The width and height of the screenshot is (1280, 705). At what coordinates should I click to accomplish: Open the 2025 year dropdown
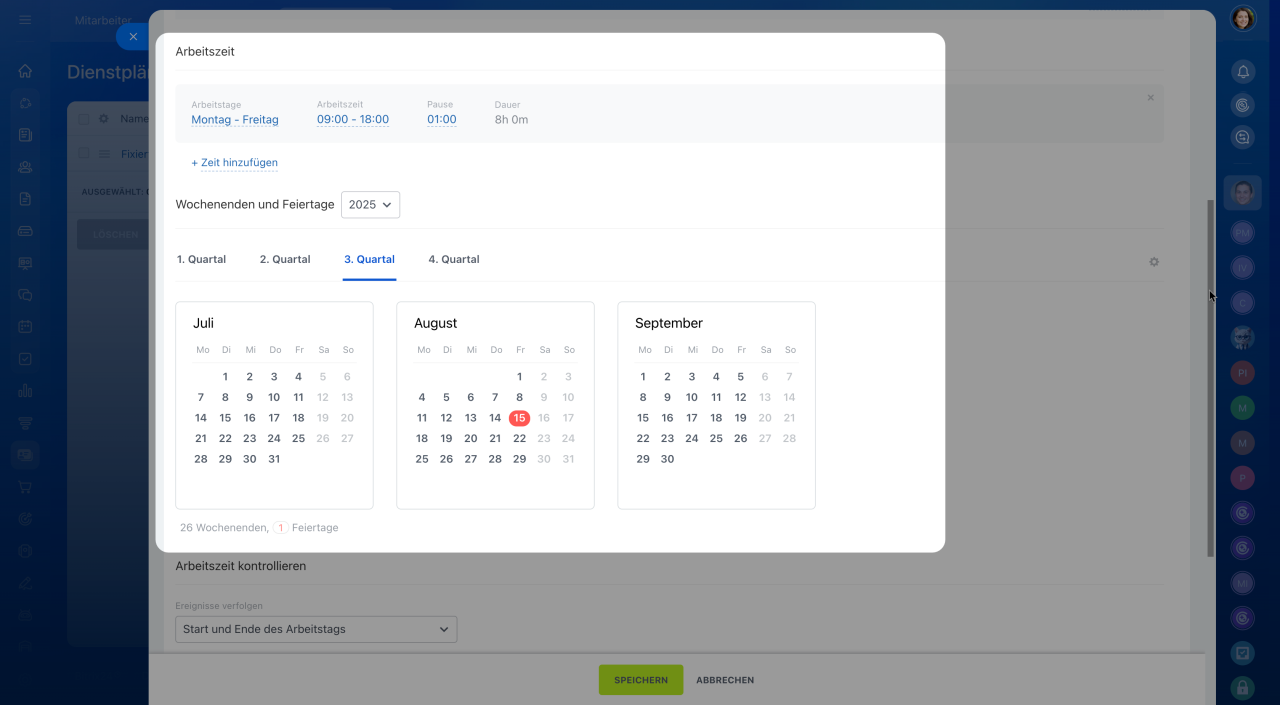[370, 204]
